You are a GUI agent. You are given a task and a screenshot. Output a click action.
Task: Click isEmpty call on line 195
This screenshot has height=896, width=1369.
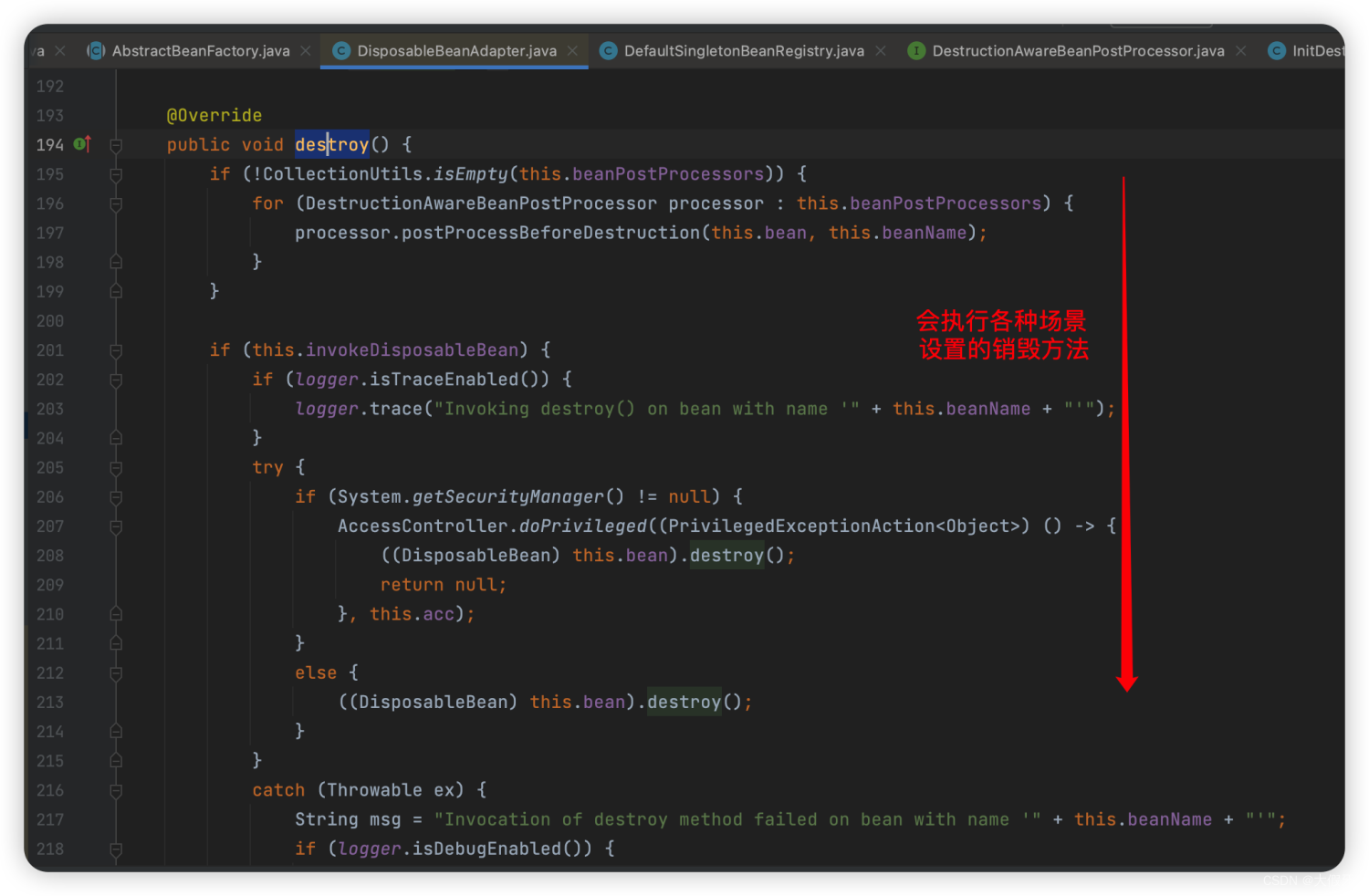[471, 173]
